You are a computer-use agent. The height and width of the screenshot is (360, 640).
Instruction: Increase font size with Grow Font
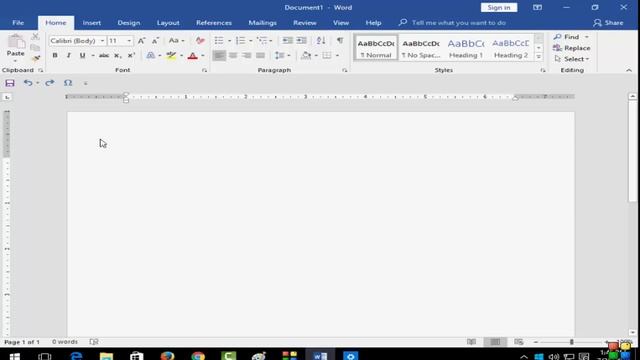[141, 41]
